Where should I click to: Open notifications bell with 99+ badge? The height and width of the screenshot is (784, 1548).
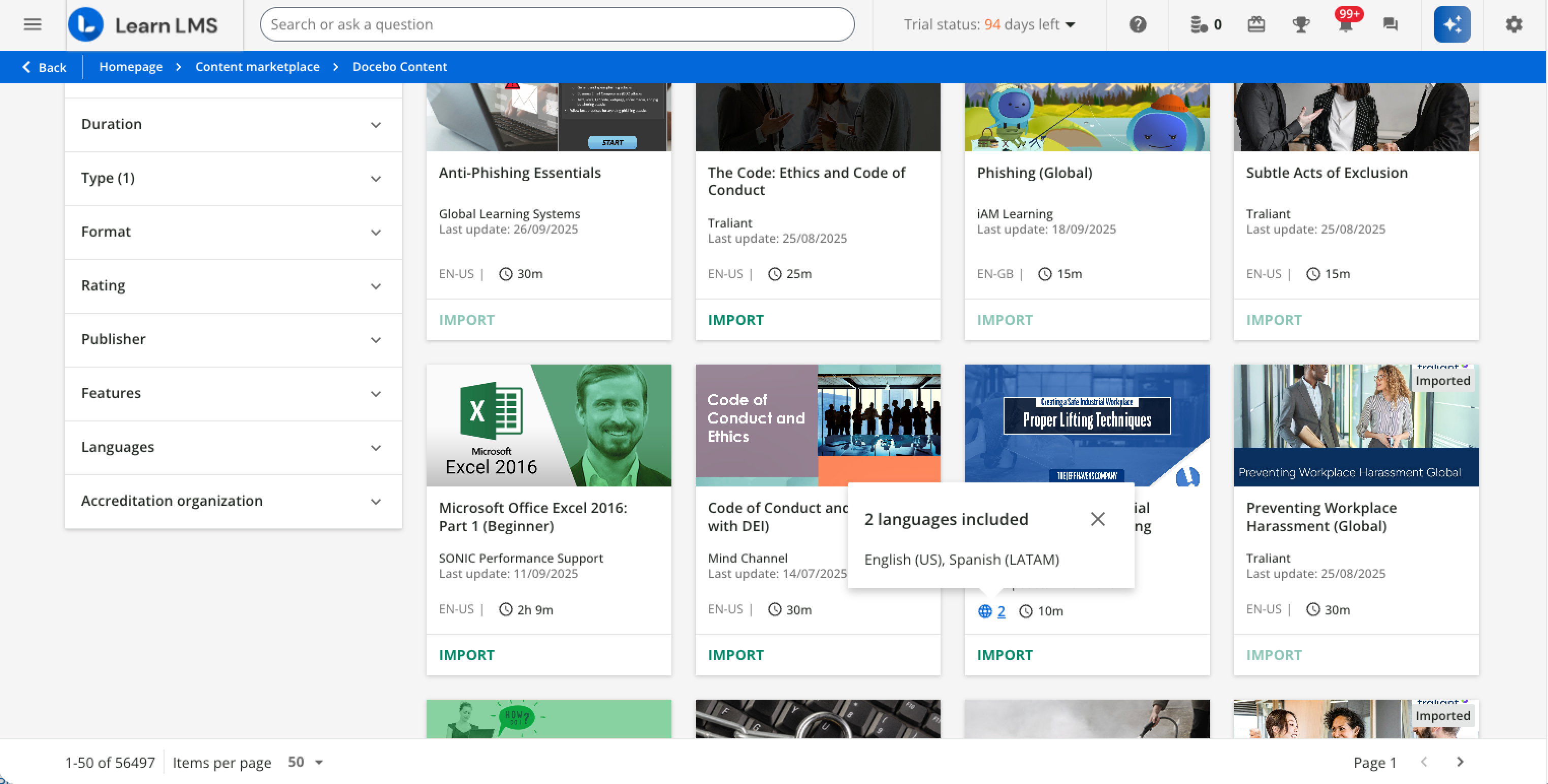[x=1345, y=25]
